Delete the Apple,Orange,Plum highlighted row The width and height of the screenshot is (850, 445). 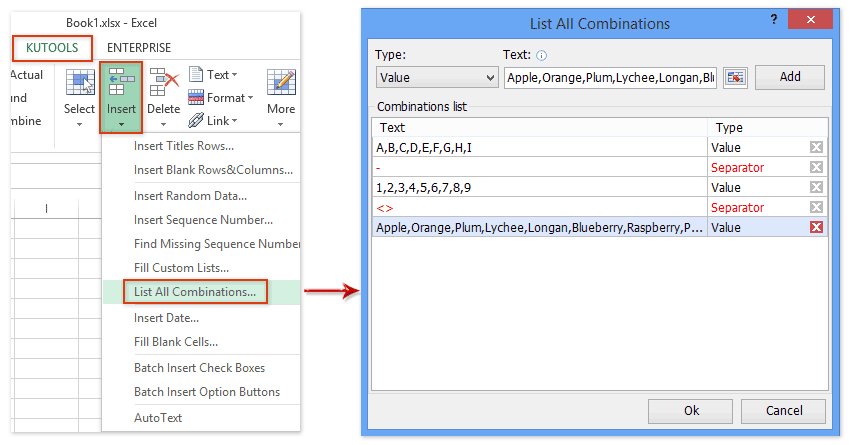(x=816, y=228)
